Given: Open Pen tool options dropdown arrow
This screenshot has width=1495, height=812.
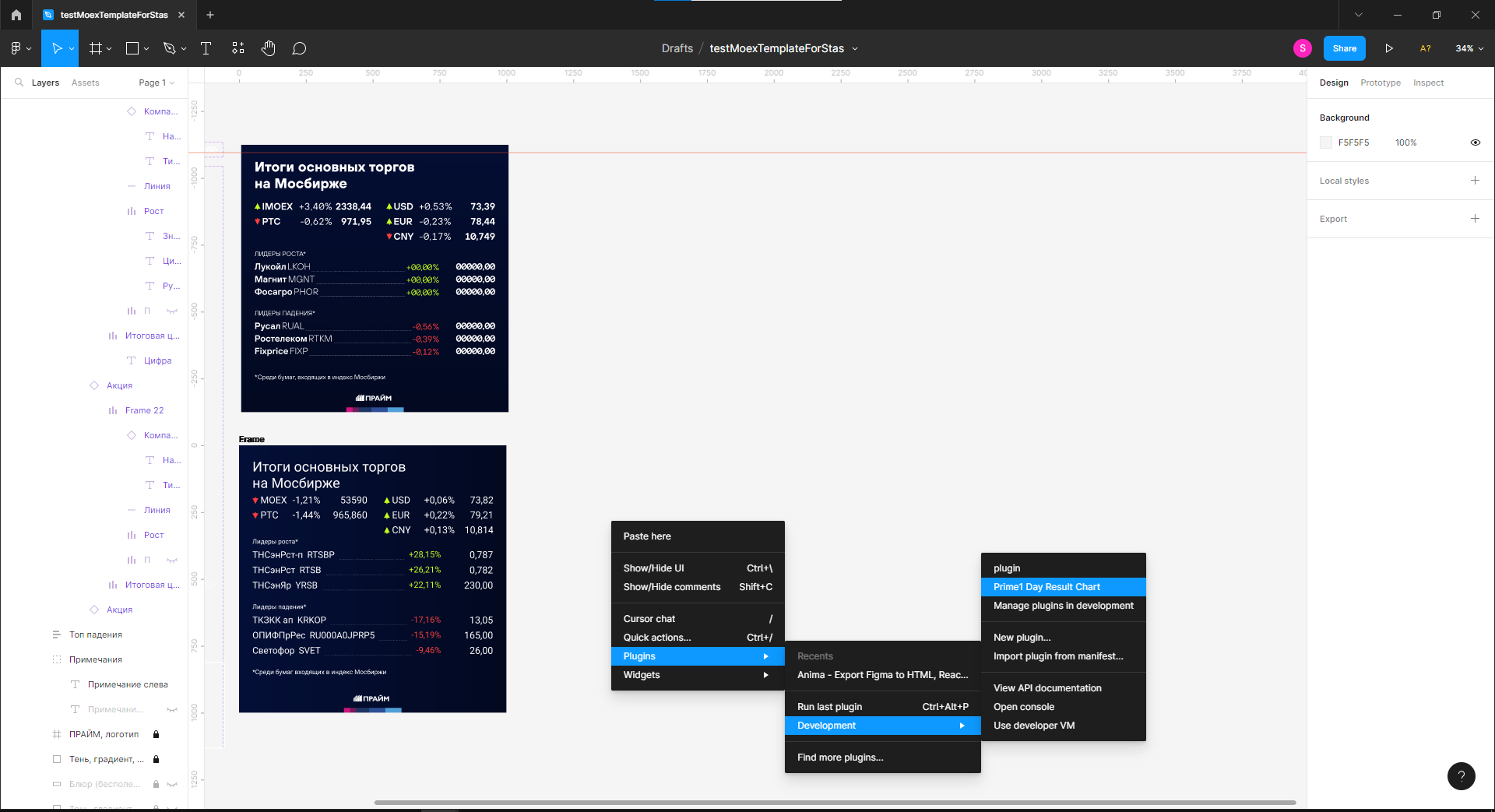Looking at the screenshot, I should click(184, 48).
